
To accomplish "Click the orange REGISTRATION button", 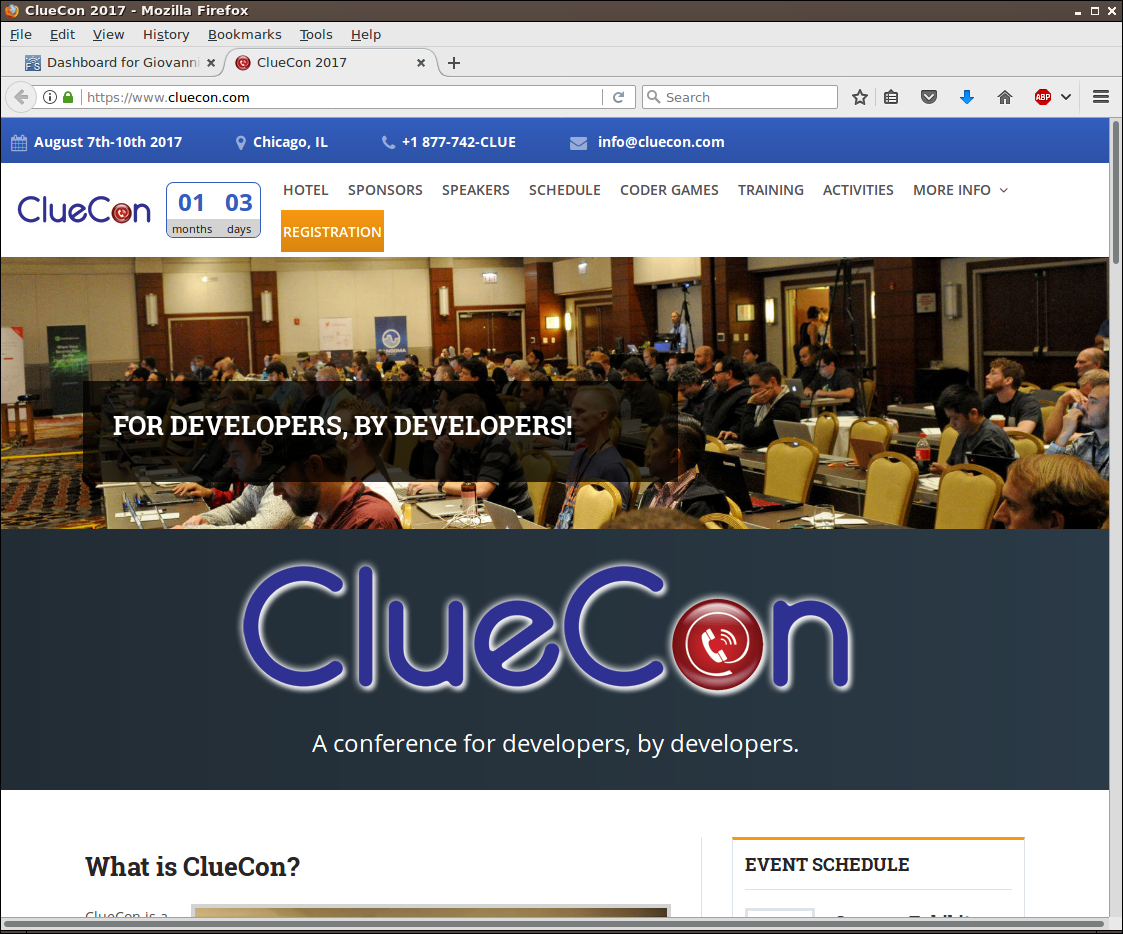I will 332,231.
